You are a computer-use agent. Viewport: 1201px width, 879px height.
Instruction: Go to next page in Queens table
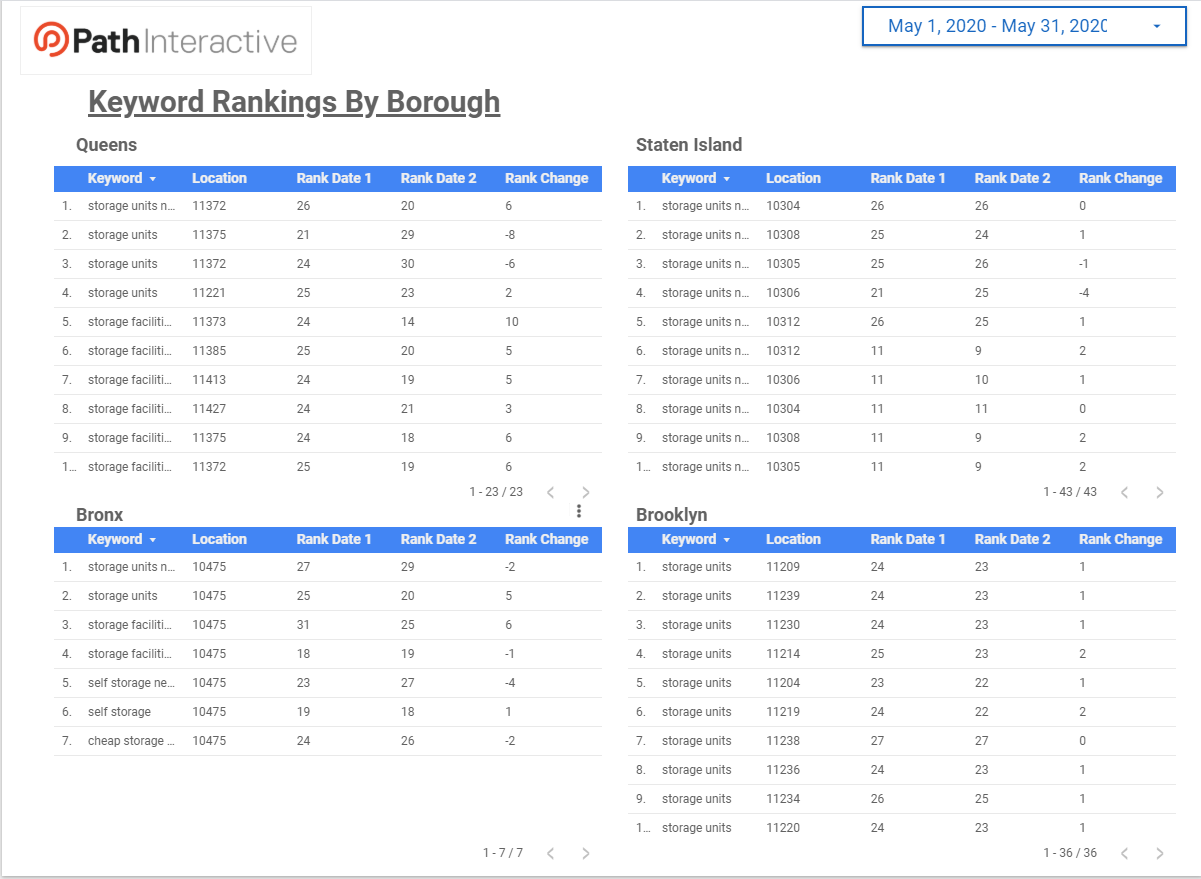coord(586,492)
